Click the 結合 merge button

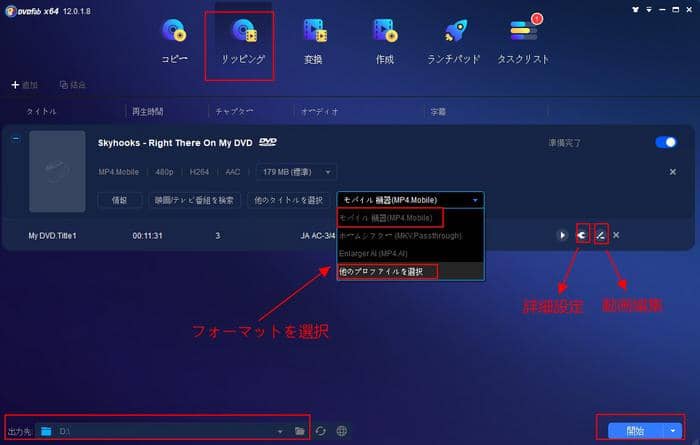coord(73,85)
